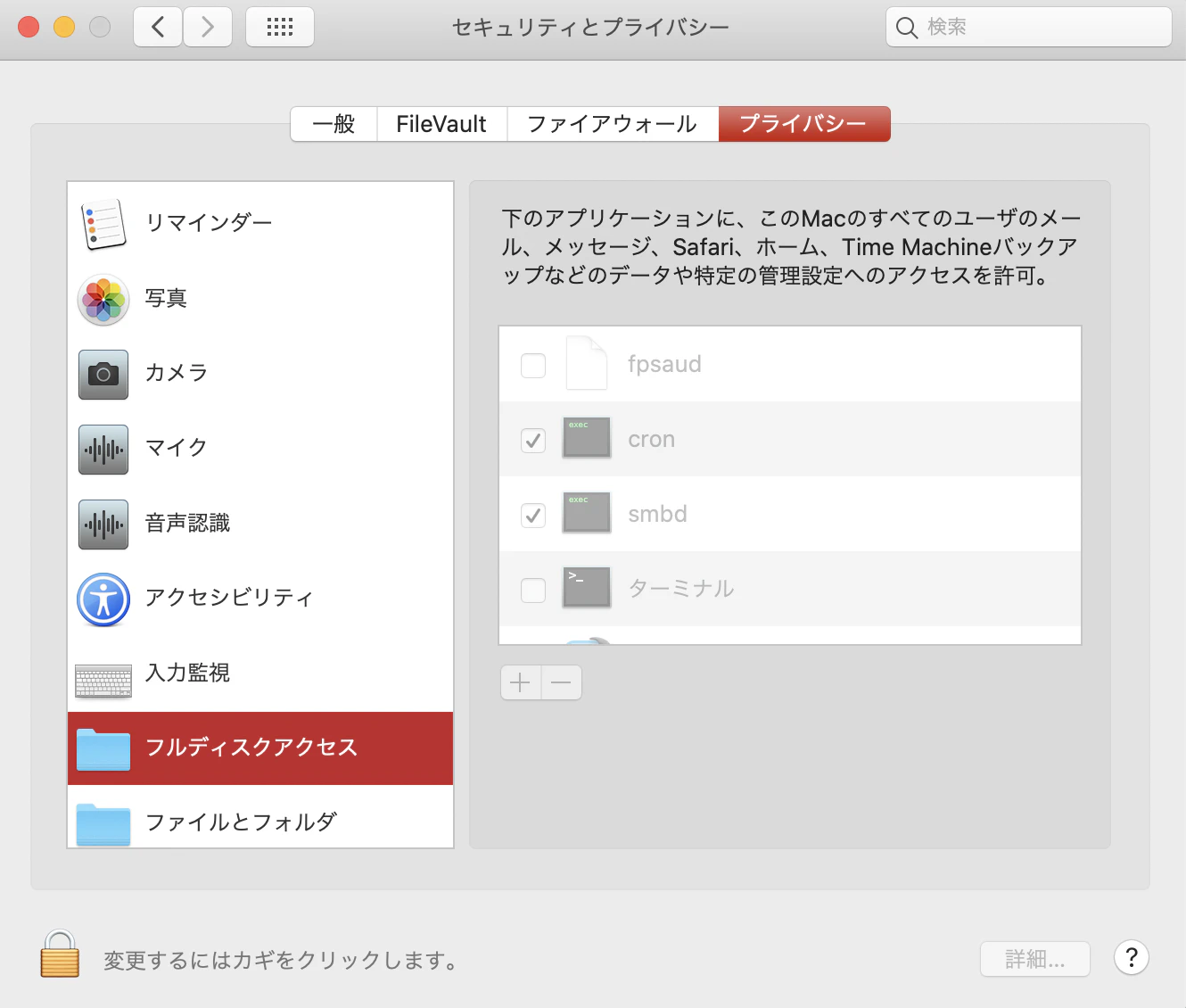Screen dimensions: 1186x1008
Task: Click the Accessibility person icon
Action: point(103,599)
